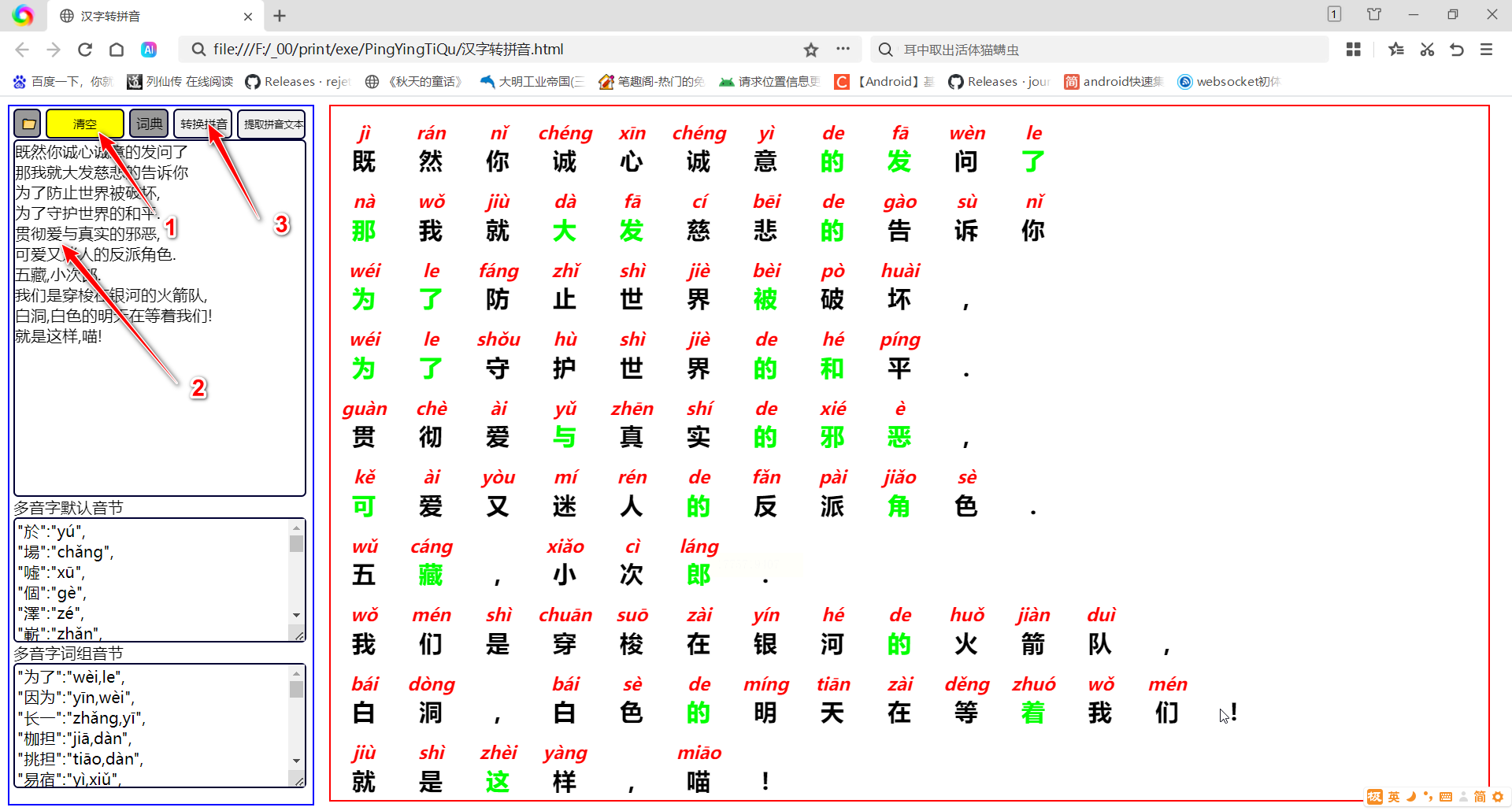Screen dimensions: 1512x811
Task: Click the pinyin "zhèi" above 这
Action: (x=498, y=753)
